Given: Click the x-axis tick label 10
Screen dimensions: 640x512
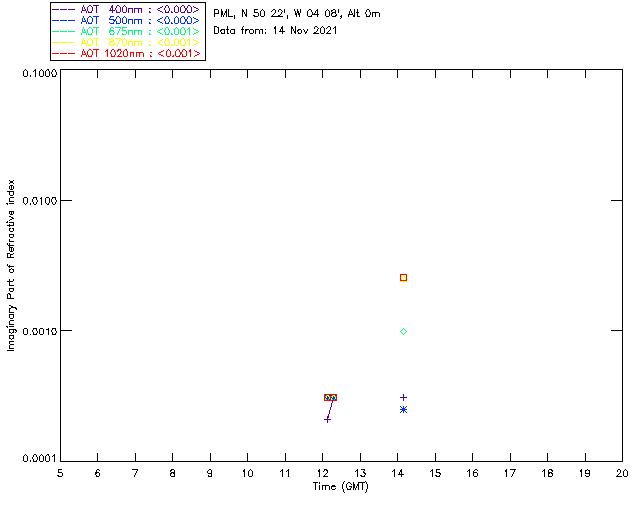Looking at the screenshot, I should tap(247, 473).
